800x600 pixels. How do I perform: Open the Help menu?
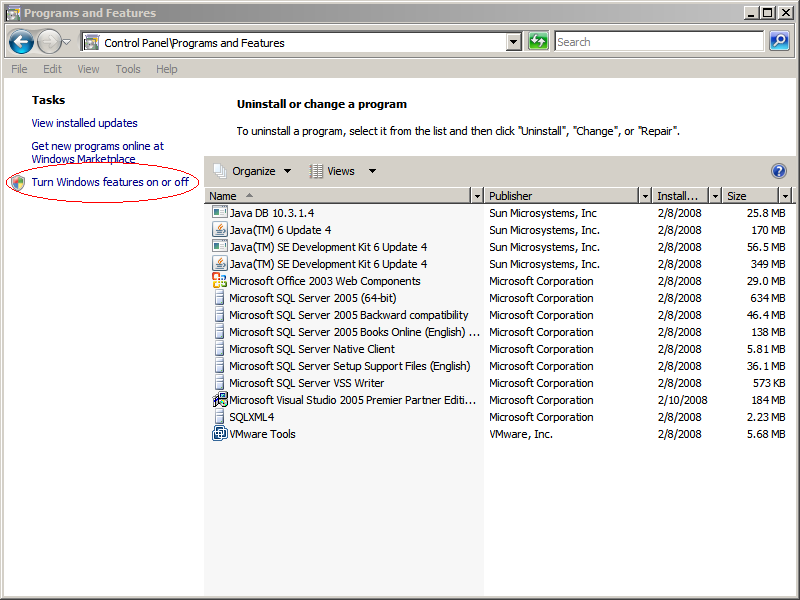(x=167, y=69)
